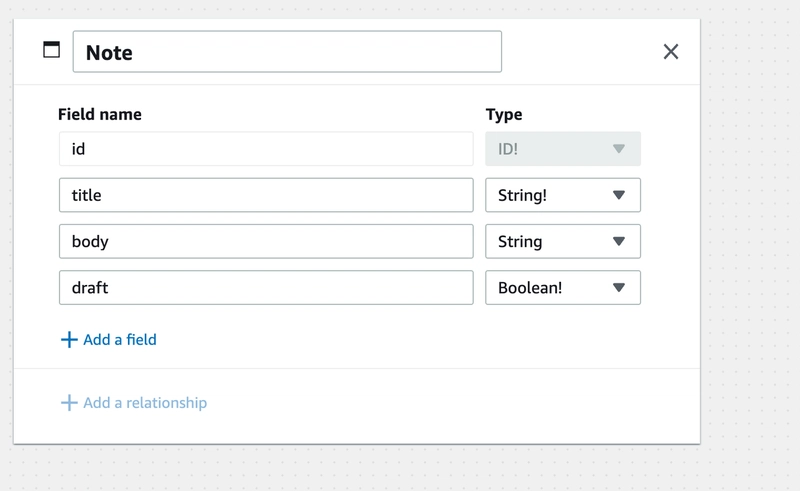Edit the Note model name field

[287, 52]
